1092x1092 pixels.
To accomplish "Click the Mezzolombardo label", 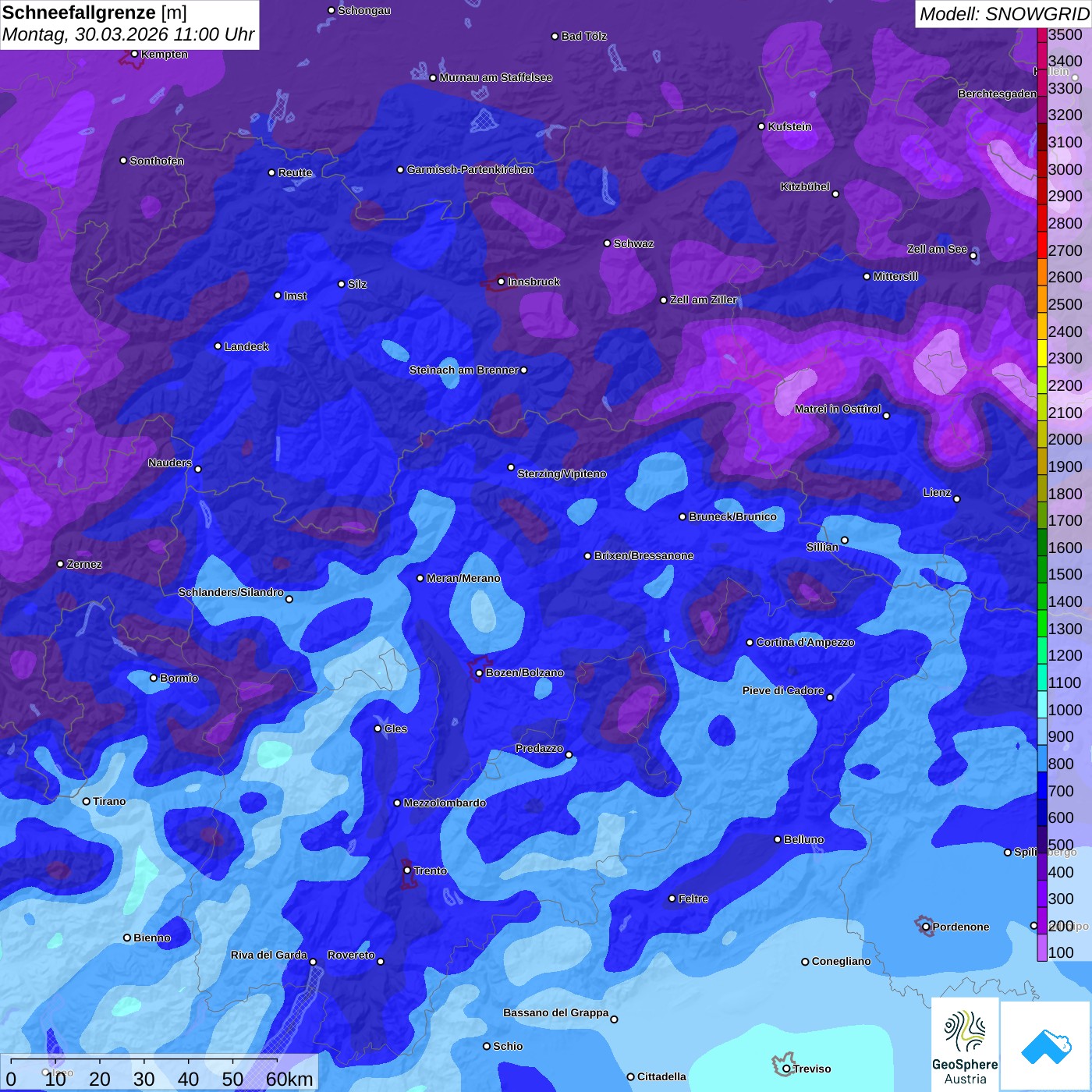I will pyautogui.click(x=445, y=803).
